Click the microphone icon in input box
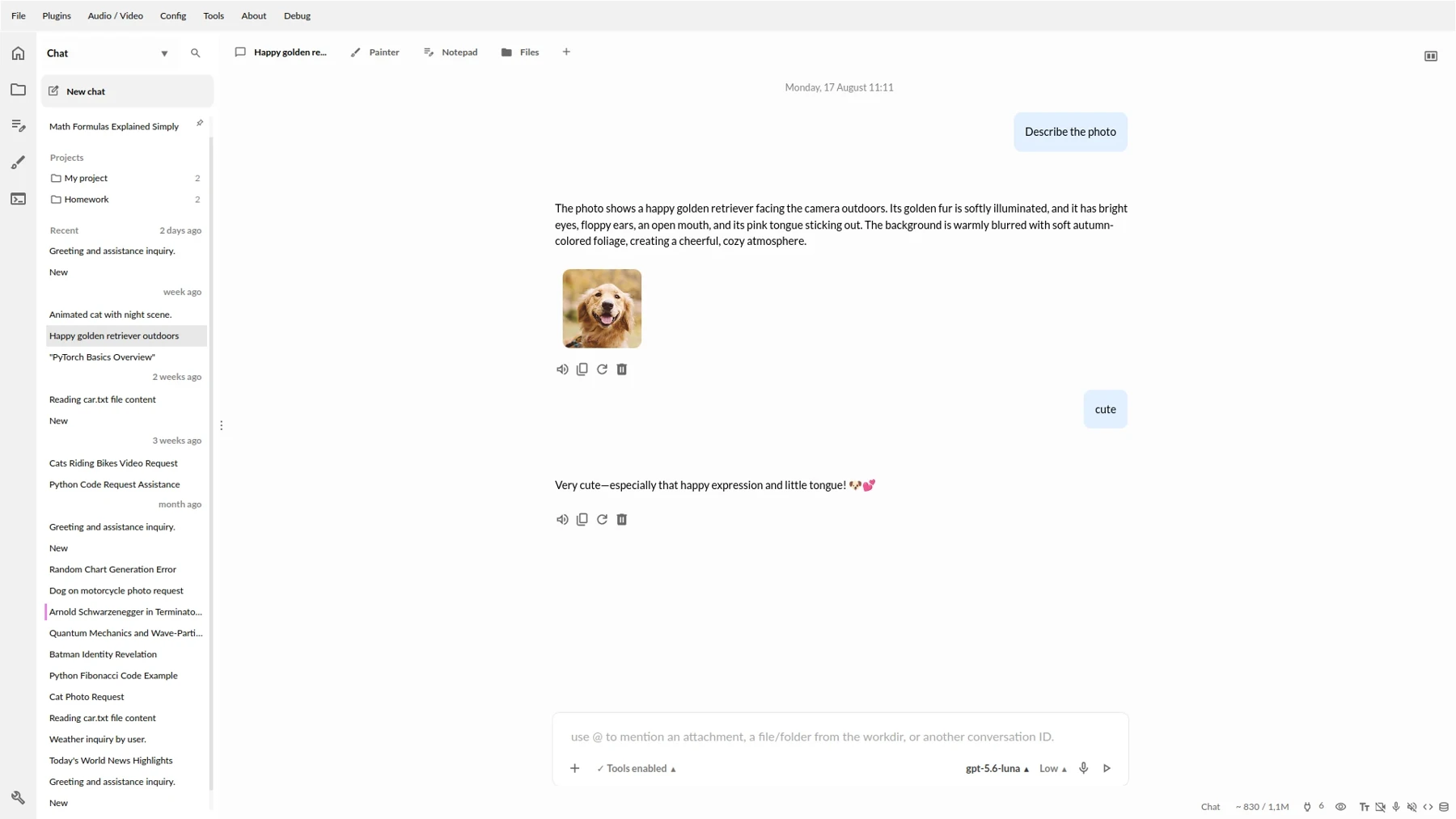Screen dimensions: 1456x819 coord(1084,768)
